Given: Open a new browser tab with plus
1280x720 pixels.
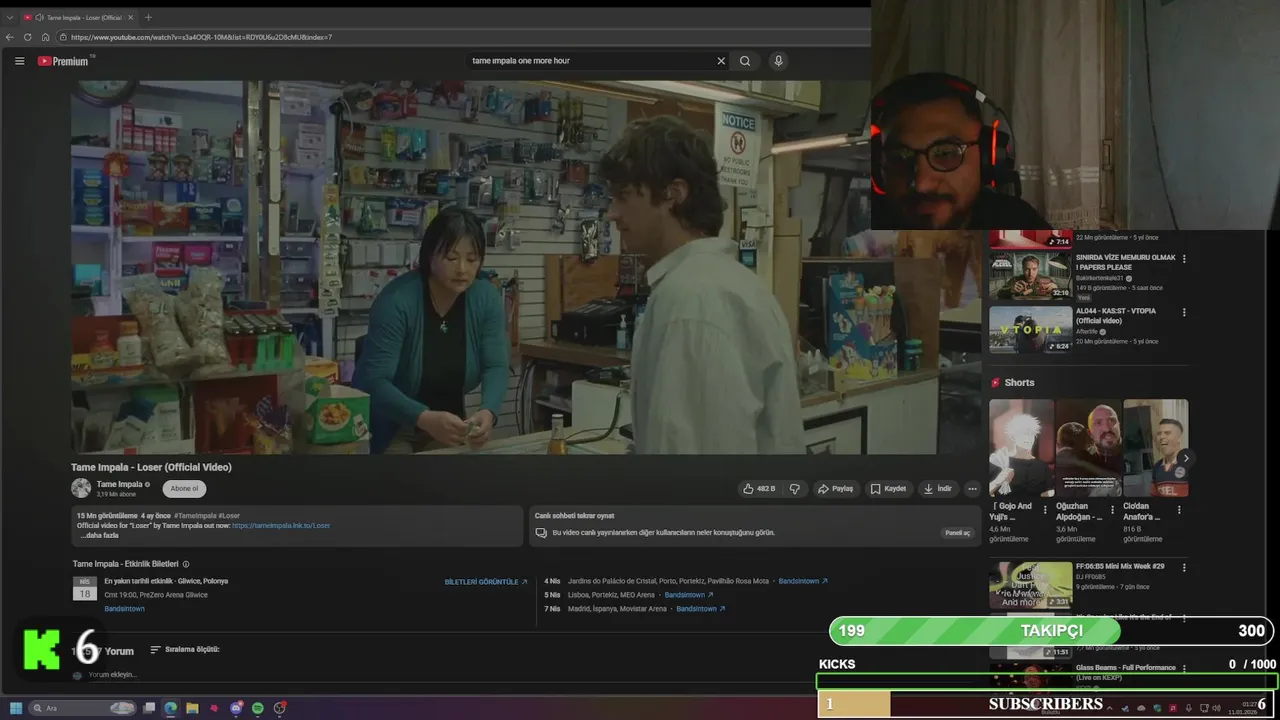Looking at the screenshot, I should (x=148, y=17).
